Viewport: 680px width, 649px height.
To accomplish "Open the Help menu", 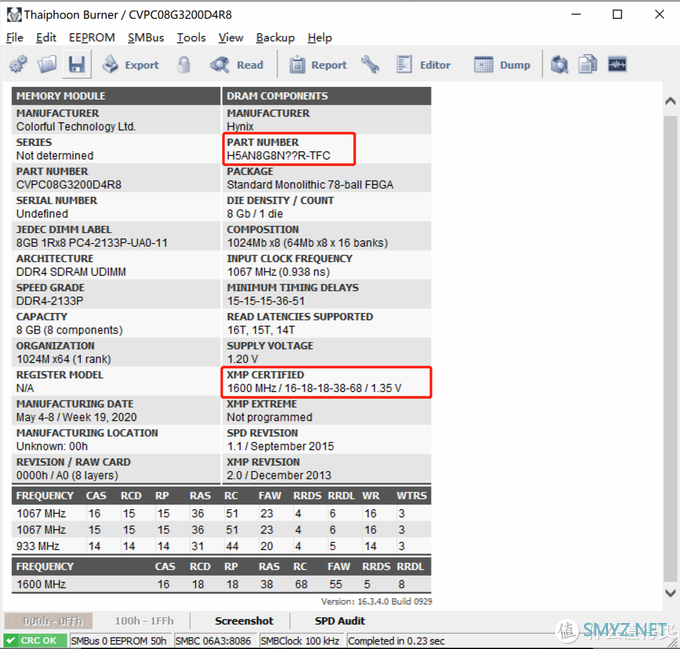I will [x=320, y=38].
